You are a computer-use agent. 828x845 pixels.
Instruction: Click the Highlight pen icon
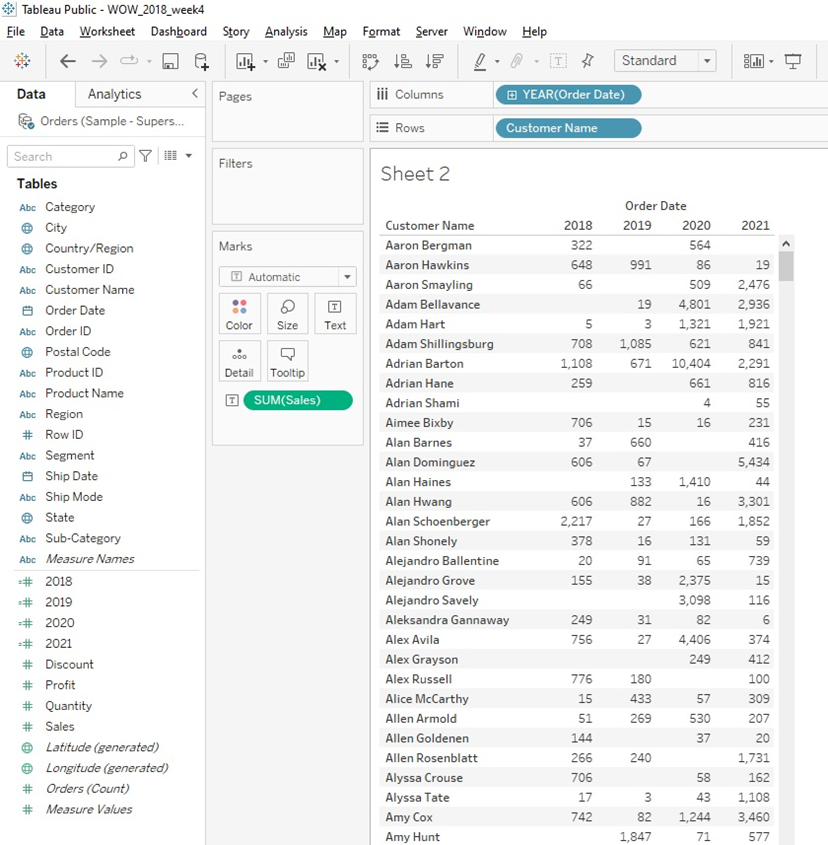(x=479, y=61)
